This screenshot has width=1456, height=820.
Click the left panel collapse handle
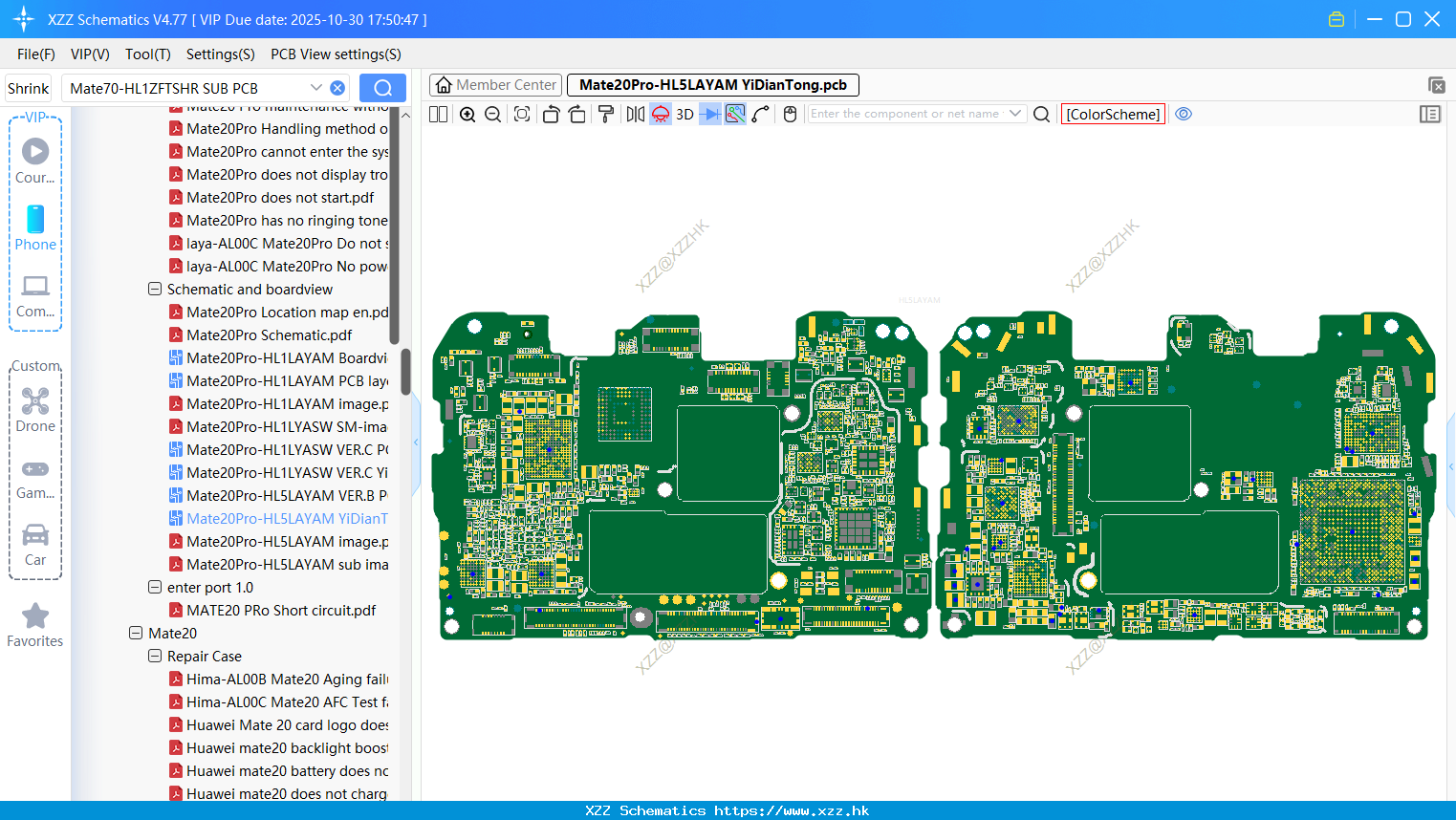pyautogui.click(x=416, y=442)
